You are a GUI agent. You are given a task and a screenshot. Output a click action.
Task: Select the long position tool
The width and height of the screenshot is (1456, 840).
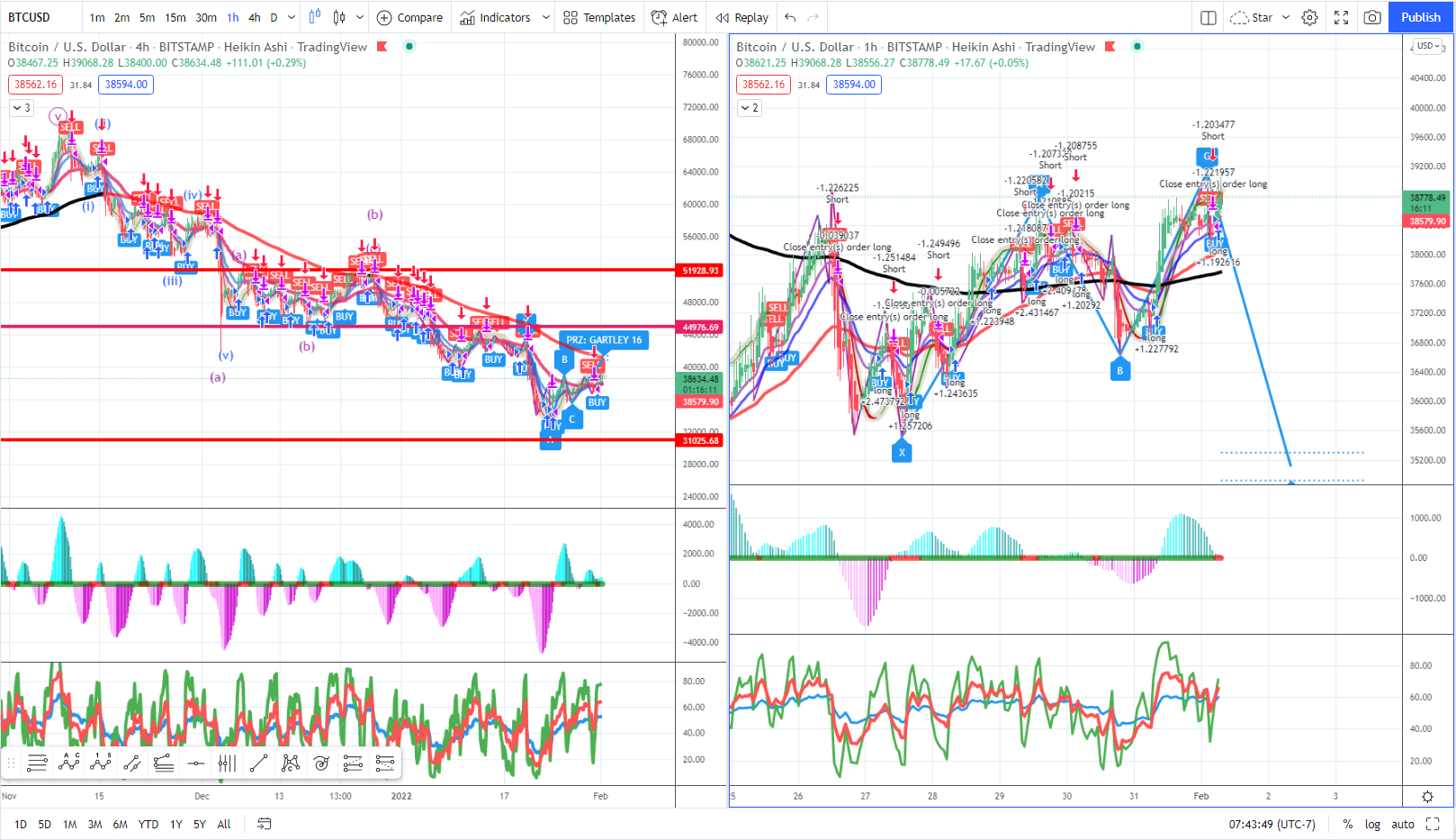coord(353,763)
